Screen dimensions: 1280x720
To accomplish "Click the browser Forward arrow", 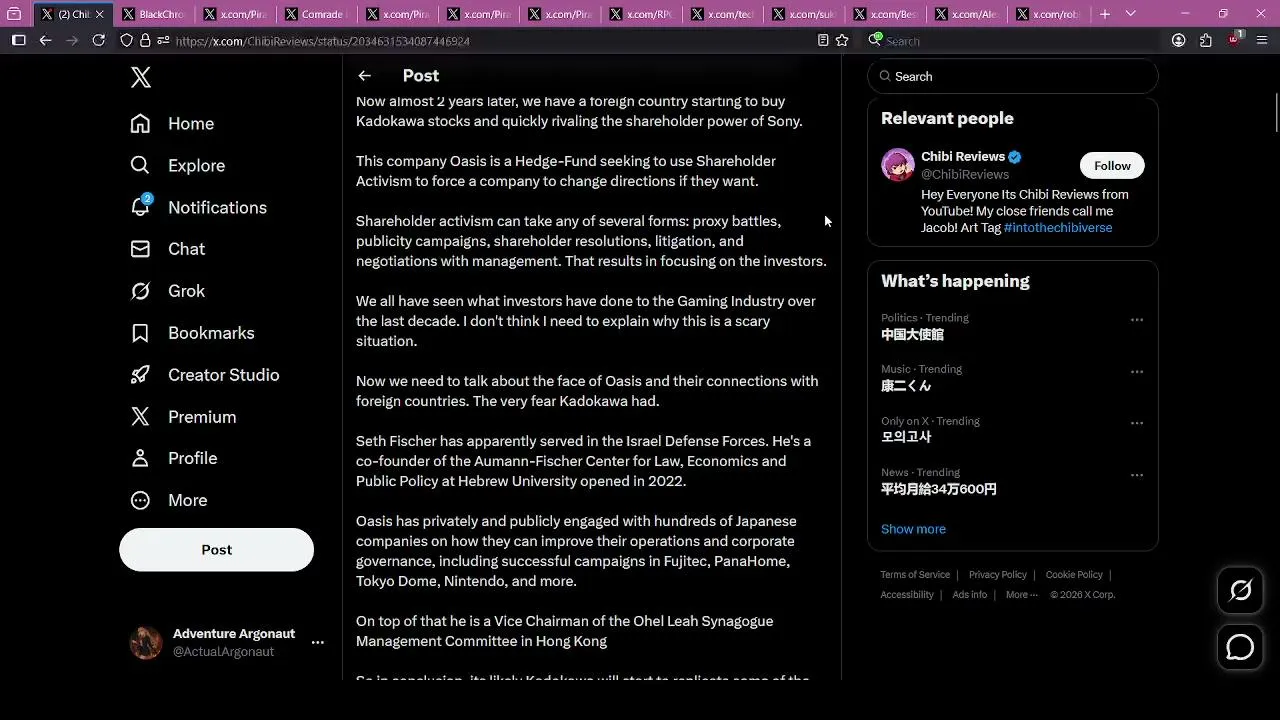I will 71,40.
